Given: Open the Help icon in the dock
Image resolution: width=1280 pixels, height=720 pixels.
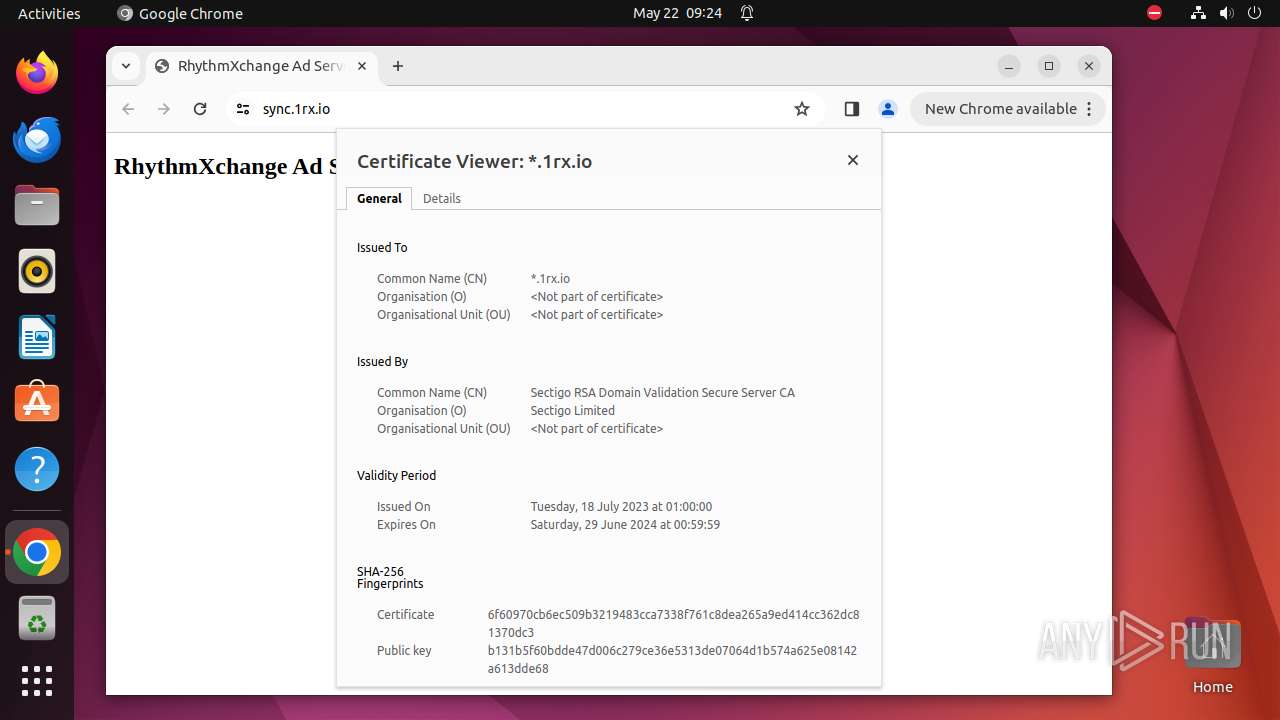Looking at the screenshot, I should point(37,469).
